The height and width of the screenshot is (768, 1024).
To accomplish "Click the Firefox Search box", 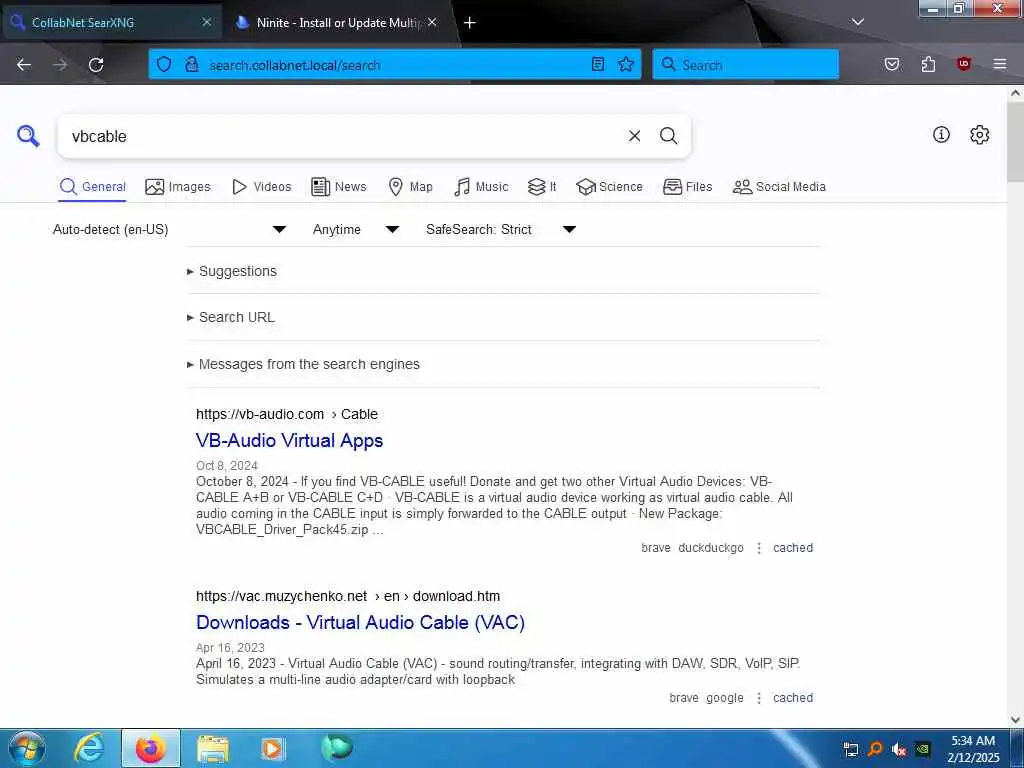I will [x=745, y=65].
